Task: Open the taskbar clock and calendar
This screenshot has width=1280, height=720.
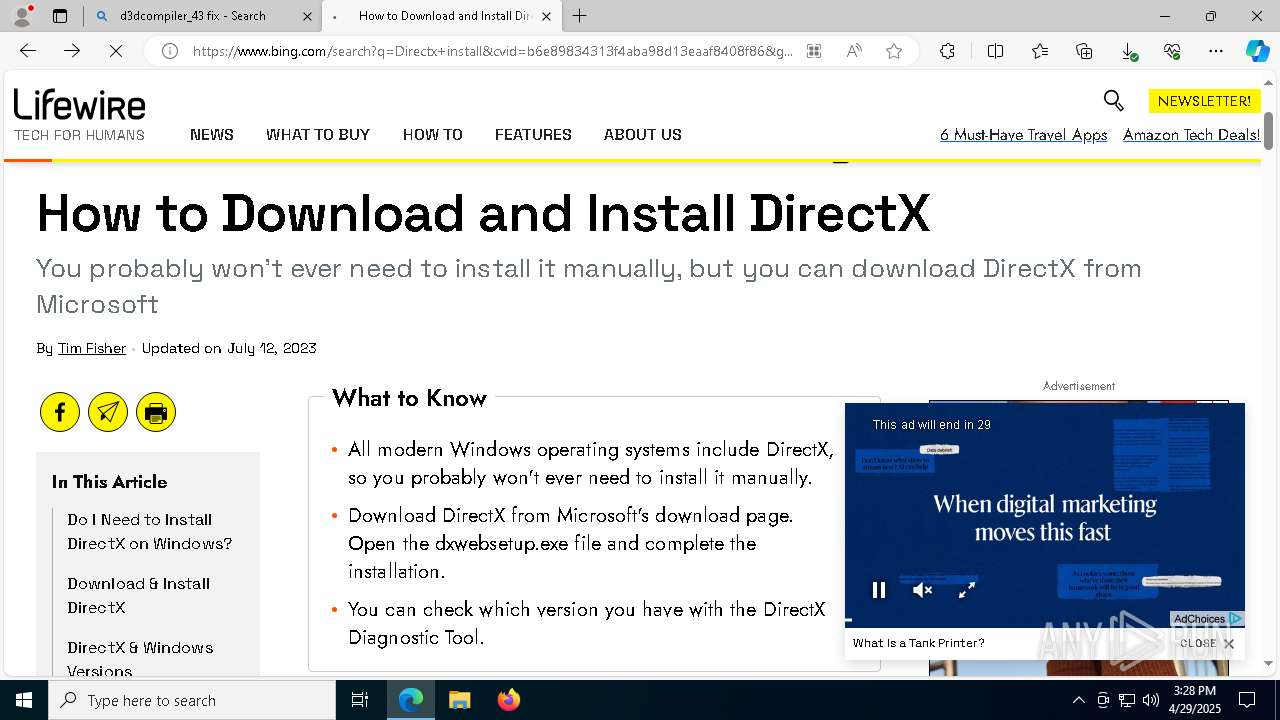Action: (1193, 700)
